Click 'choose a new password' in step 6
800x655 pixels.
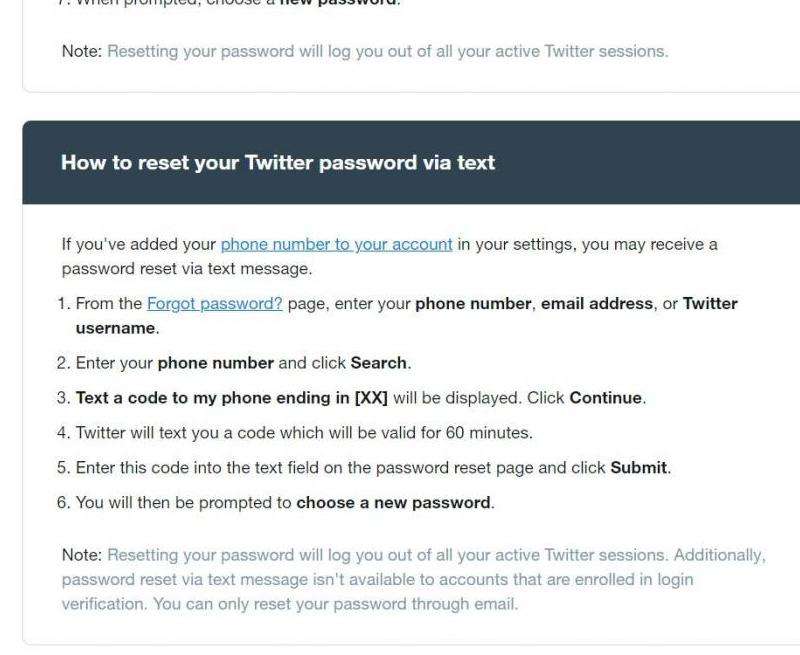(393, 502)
